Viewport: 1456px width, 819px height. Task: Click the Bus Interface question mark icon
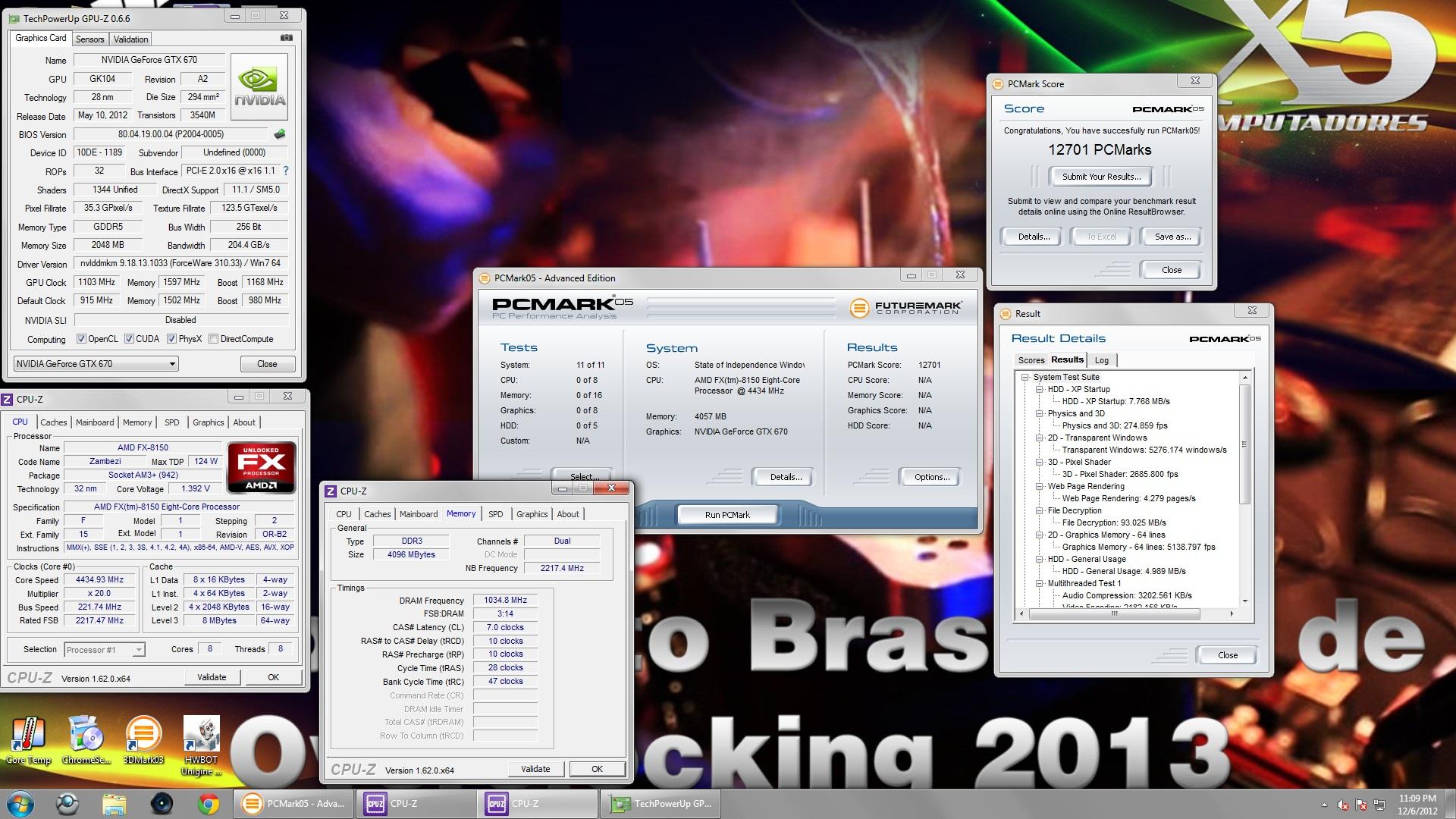pyautogui.click(x=286, y=171)
